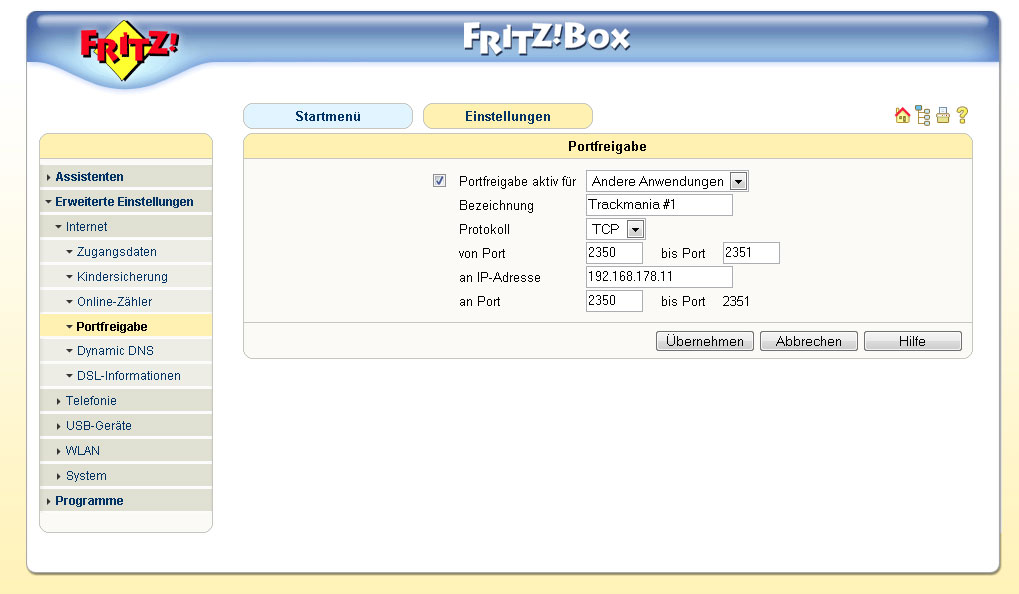Open the sitemap overview icon
The height and width of the screenshot is (594, 1019).
click(x=923, y=116)
